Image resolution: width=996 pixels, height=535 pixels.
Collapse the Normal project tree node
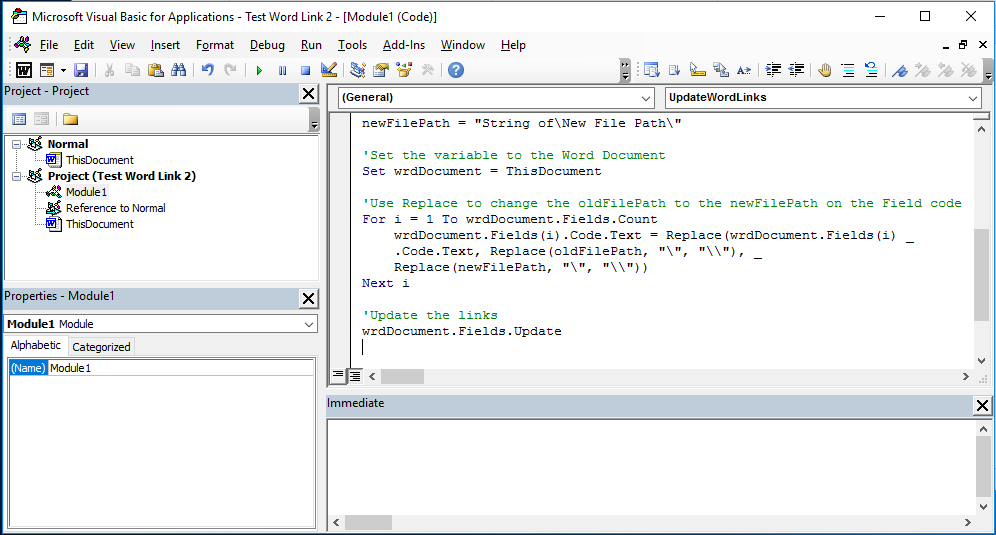point(17,144)
